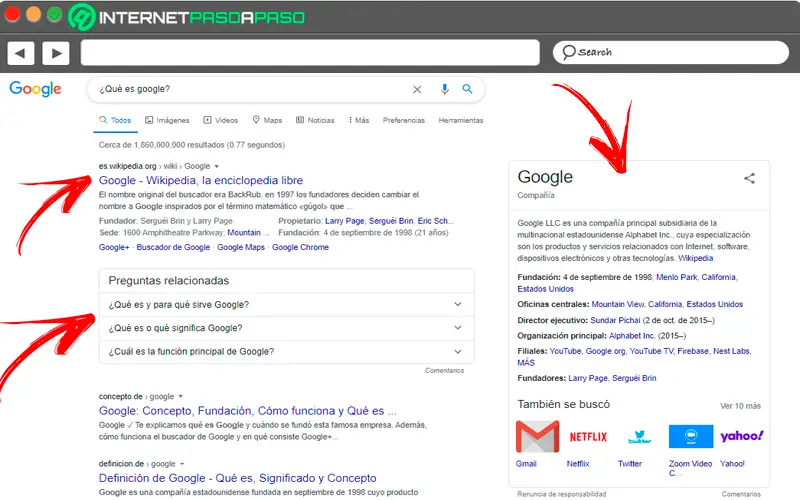This screenshot has height=500, width=800.
Task: Click Larry Page in Propietario line
Action: click(344, 221)
